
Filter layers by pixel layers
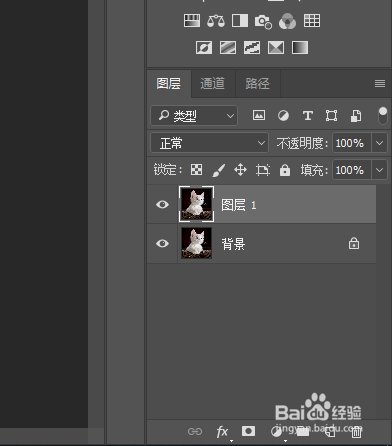pos(259,116)
